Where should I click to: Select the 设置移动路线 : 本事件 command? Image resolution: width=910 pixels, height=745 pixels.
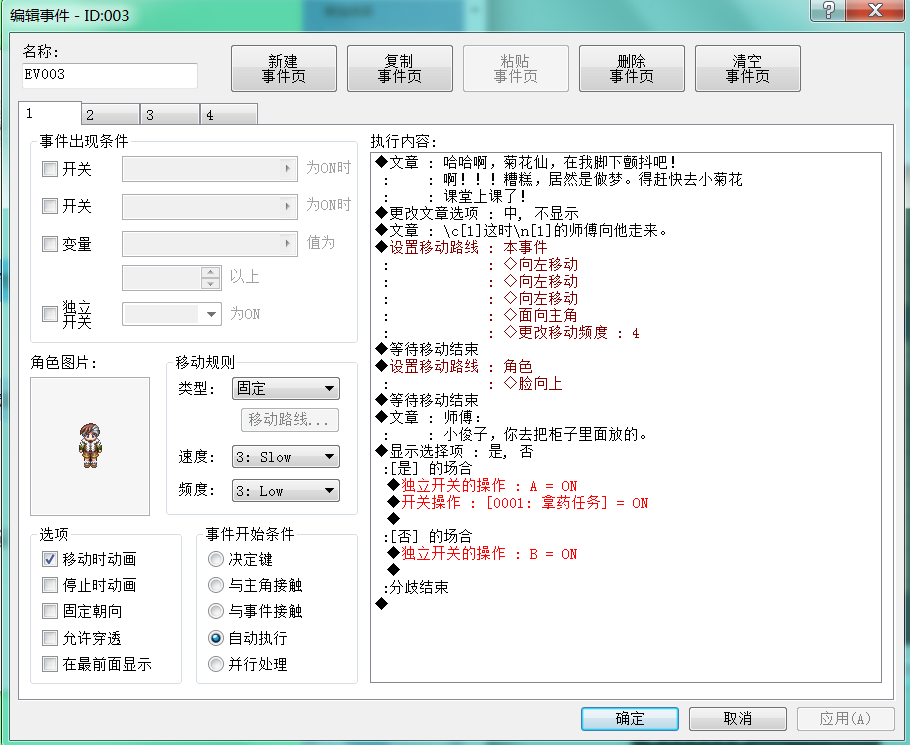tap(461, 247)
